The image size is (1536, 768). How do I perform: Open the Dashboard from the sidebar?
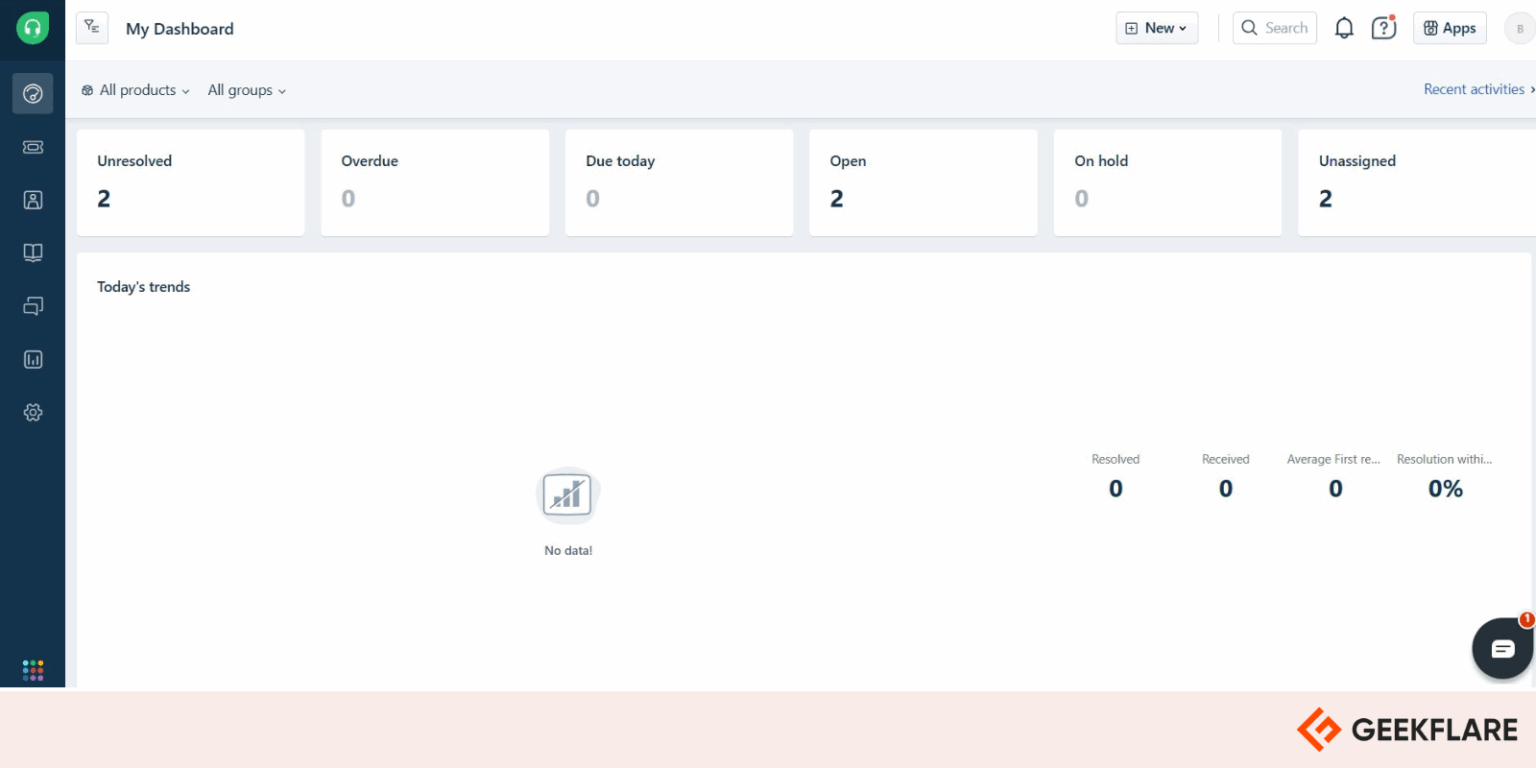click(x=32, y=93)
